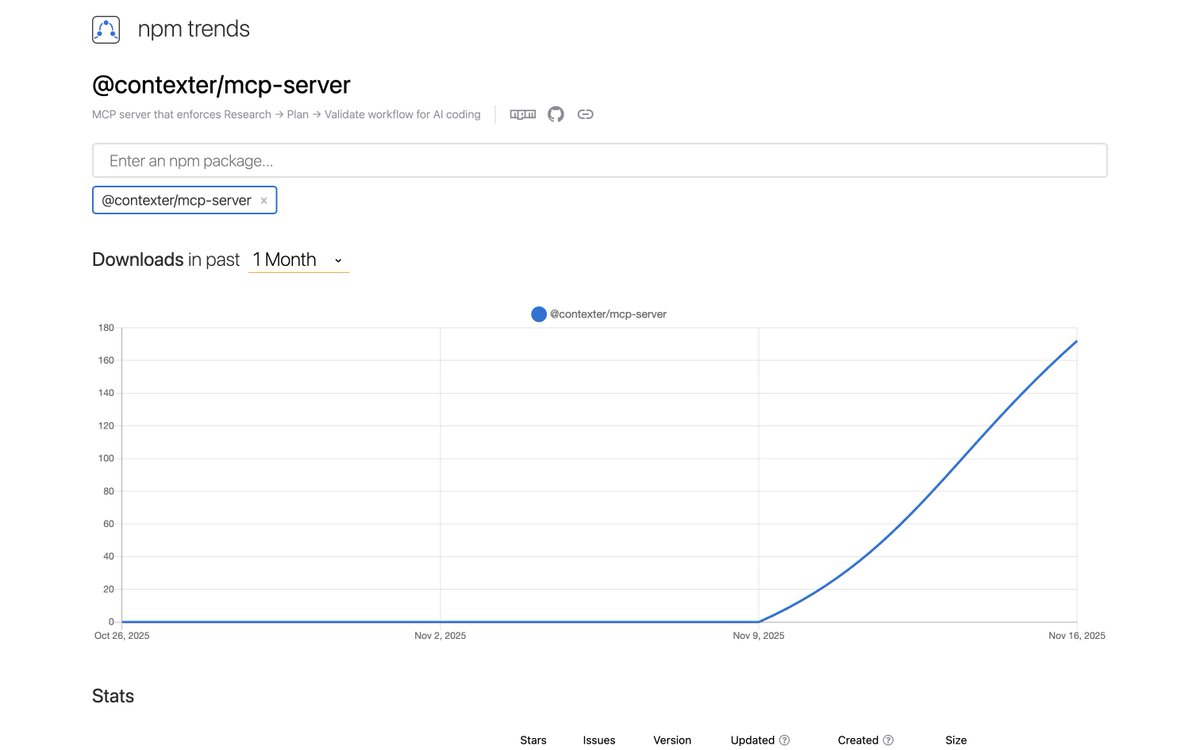The image size is (1200, 750).
Task: Remove the @contexter/mcp-server package tag
Action: click(x=264, y=199)
